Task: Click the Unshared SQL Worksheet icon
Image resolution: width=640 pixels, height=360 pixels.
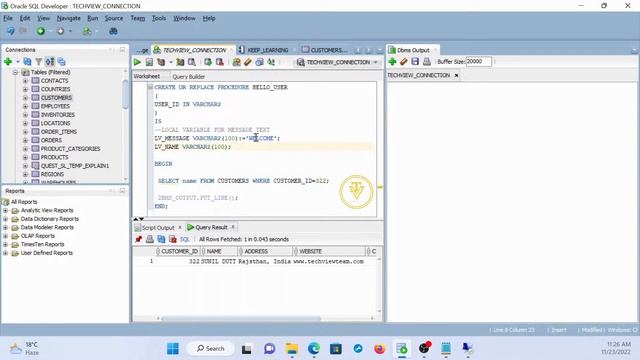Action: [236, 62]
